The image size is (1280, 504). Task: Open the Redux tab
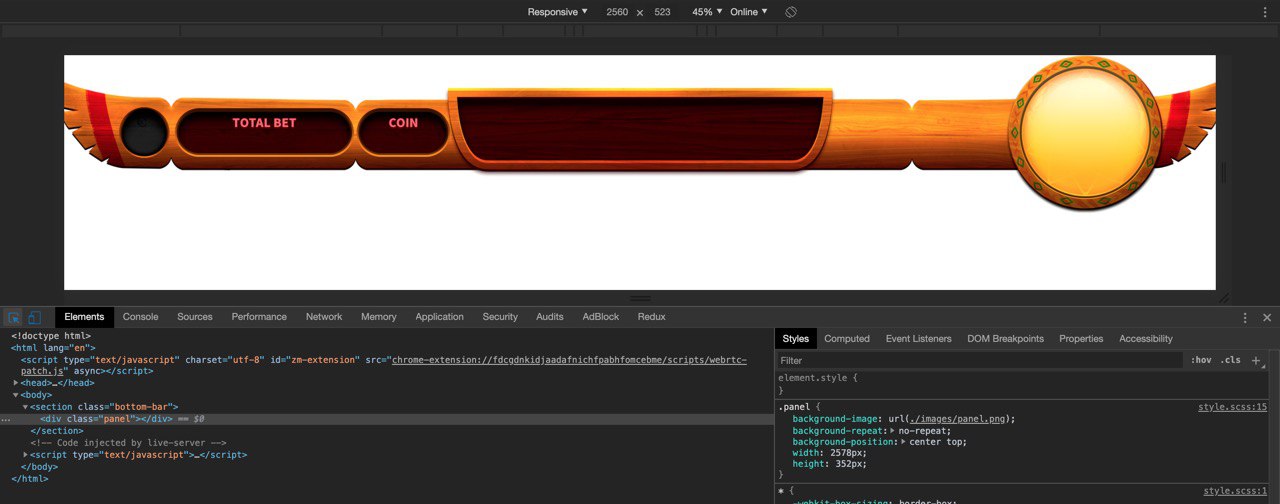(x=652, y=317)
